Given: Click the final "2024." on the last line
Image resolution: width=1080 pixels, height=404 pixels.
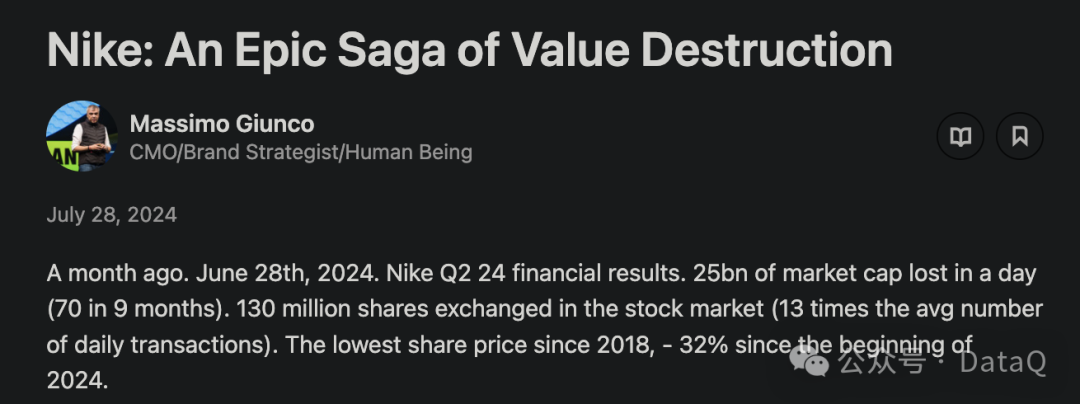Looking at the screenshot, I should (77, 380).
